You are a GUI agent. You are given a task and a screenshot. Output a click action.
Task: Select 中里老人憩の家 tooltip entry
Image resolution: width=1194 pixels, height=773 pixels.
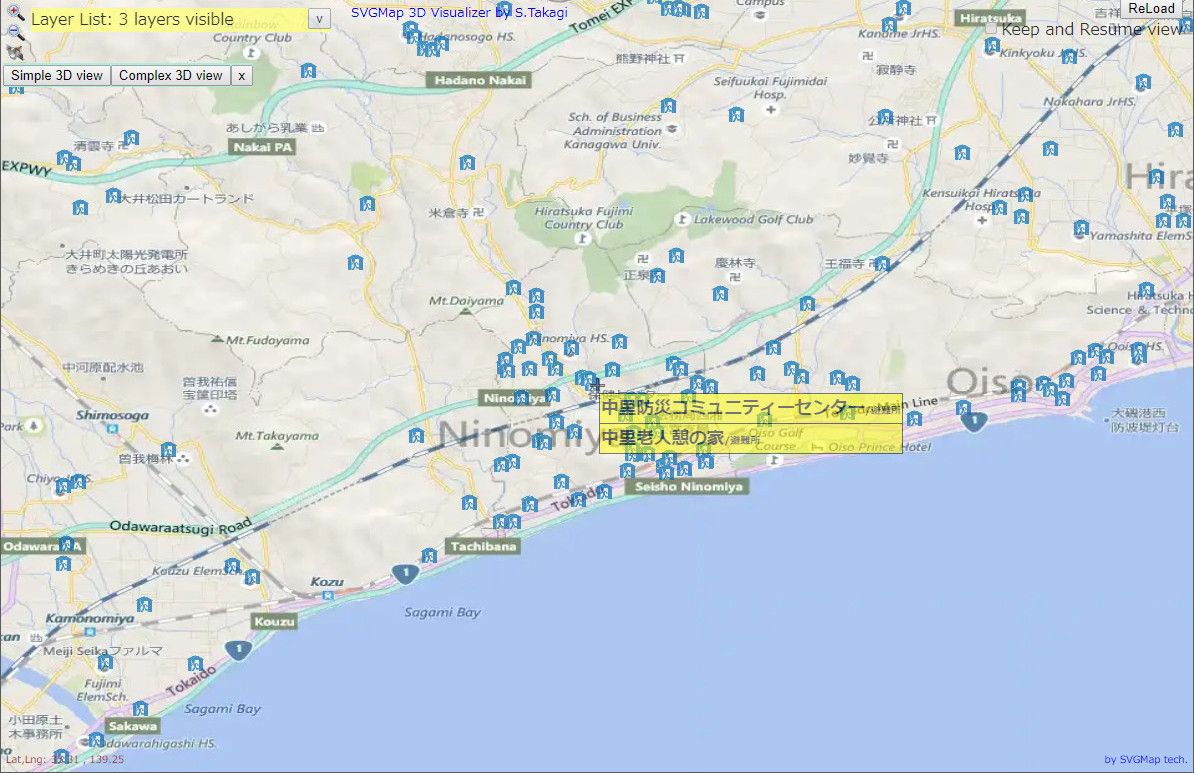tap(750, 438)
